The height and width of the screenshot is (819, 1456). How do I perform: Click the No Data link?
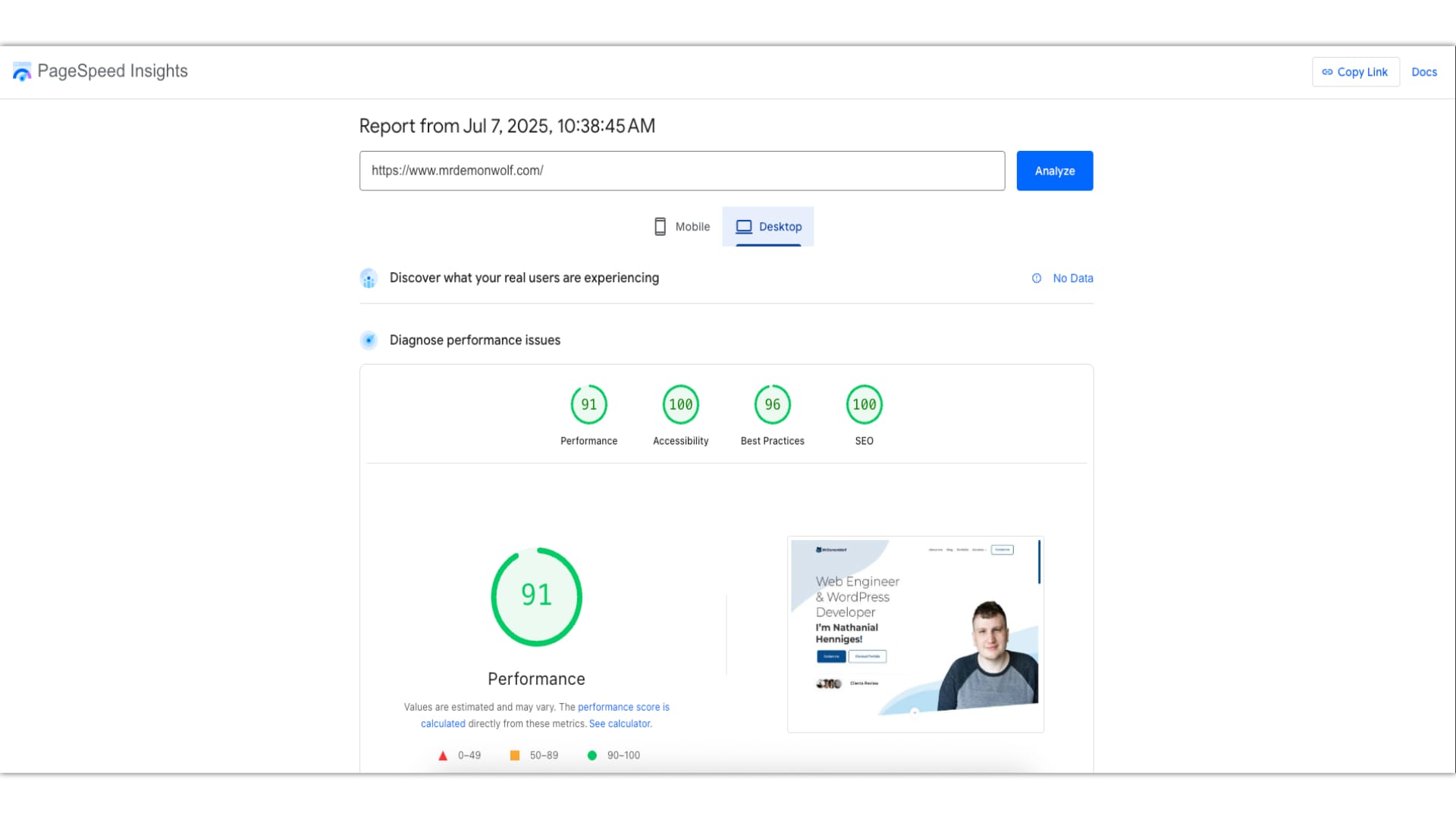click(1072, 278)
